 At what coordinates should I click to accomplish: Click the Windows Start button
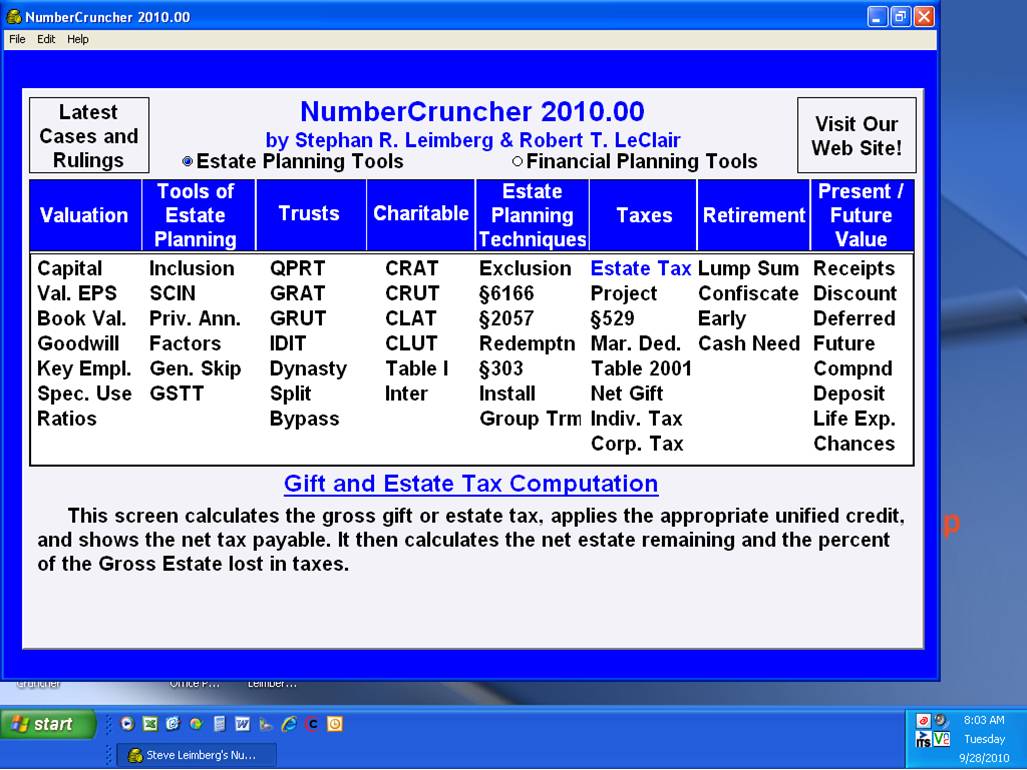tap(47, 724)
